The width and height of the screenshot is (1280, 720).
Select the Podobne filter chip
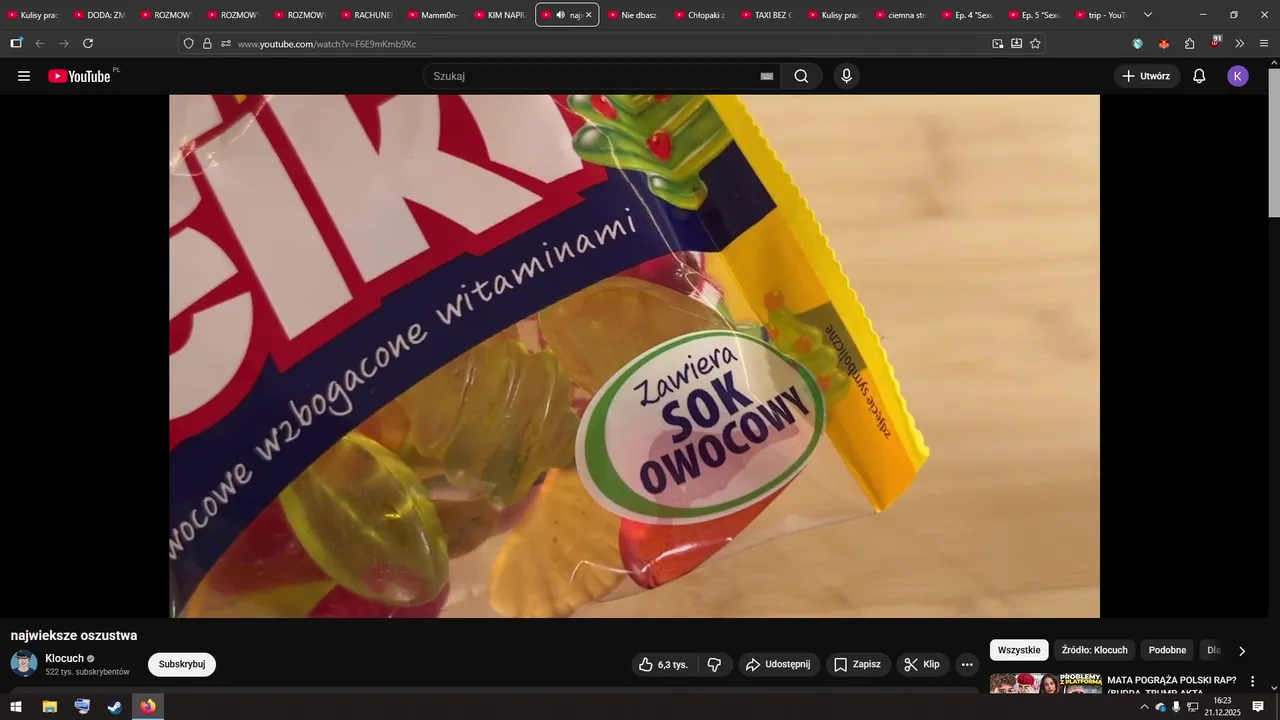(1167, 650)
